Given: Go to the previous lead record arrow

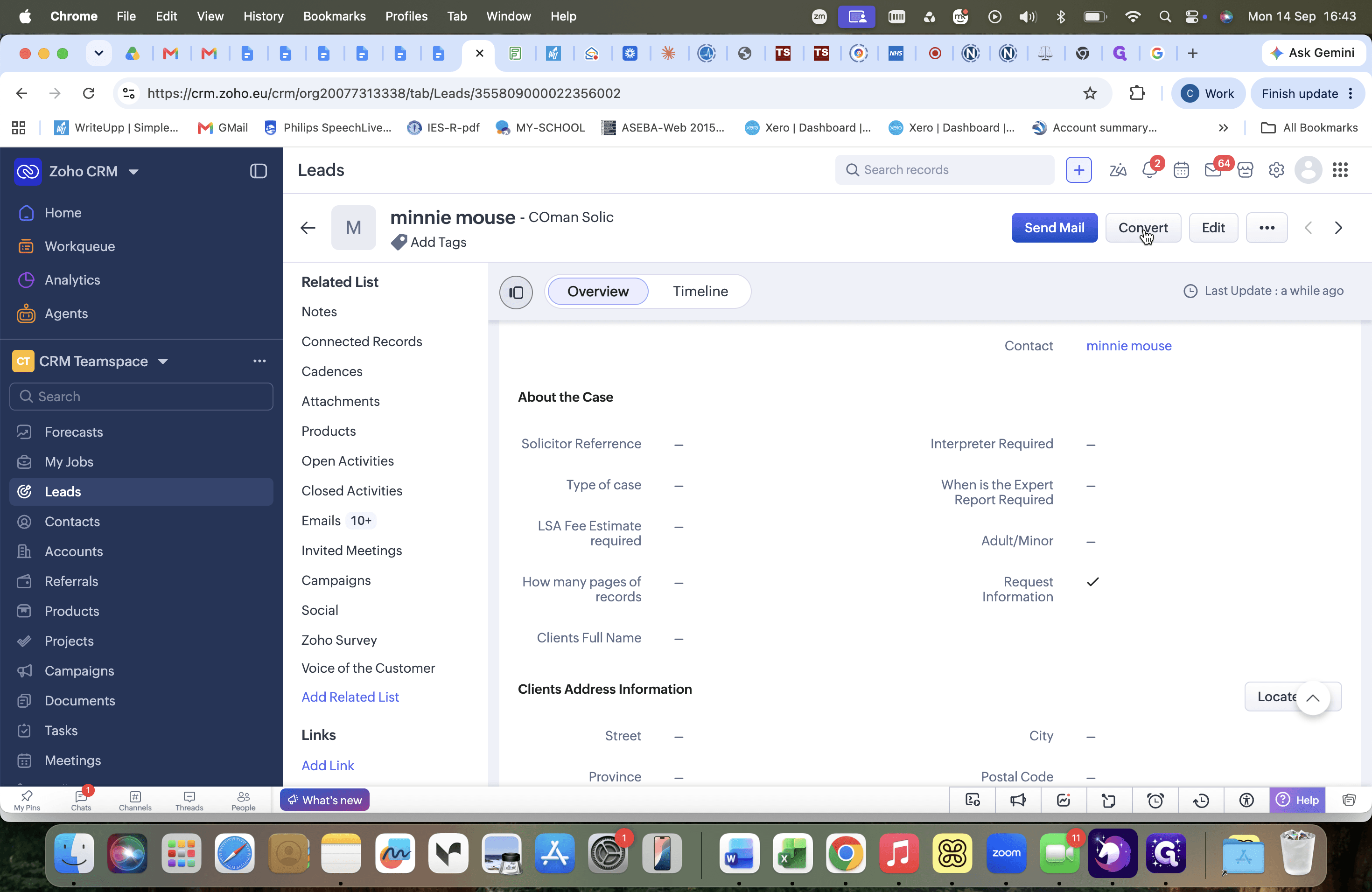Looking at the screenshot, I should pyautogui.click(x=1309, y=228).
